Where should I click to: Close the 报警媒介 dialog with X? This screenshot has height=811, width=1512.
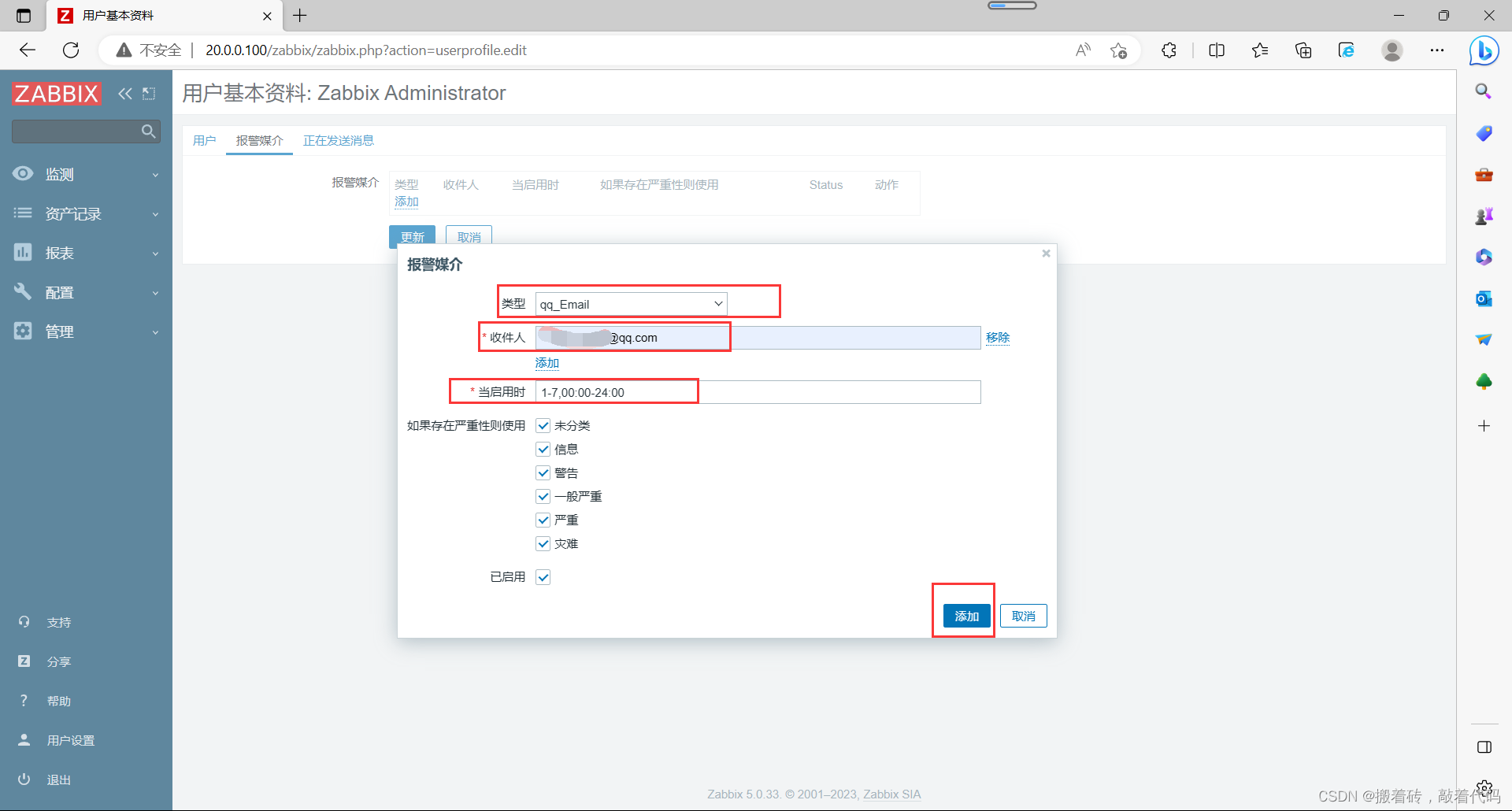(1046, 254)
